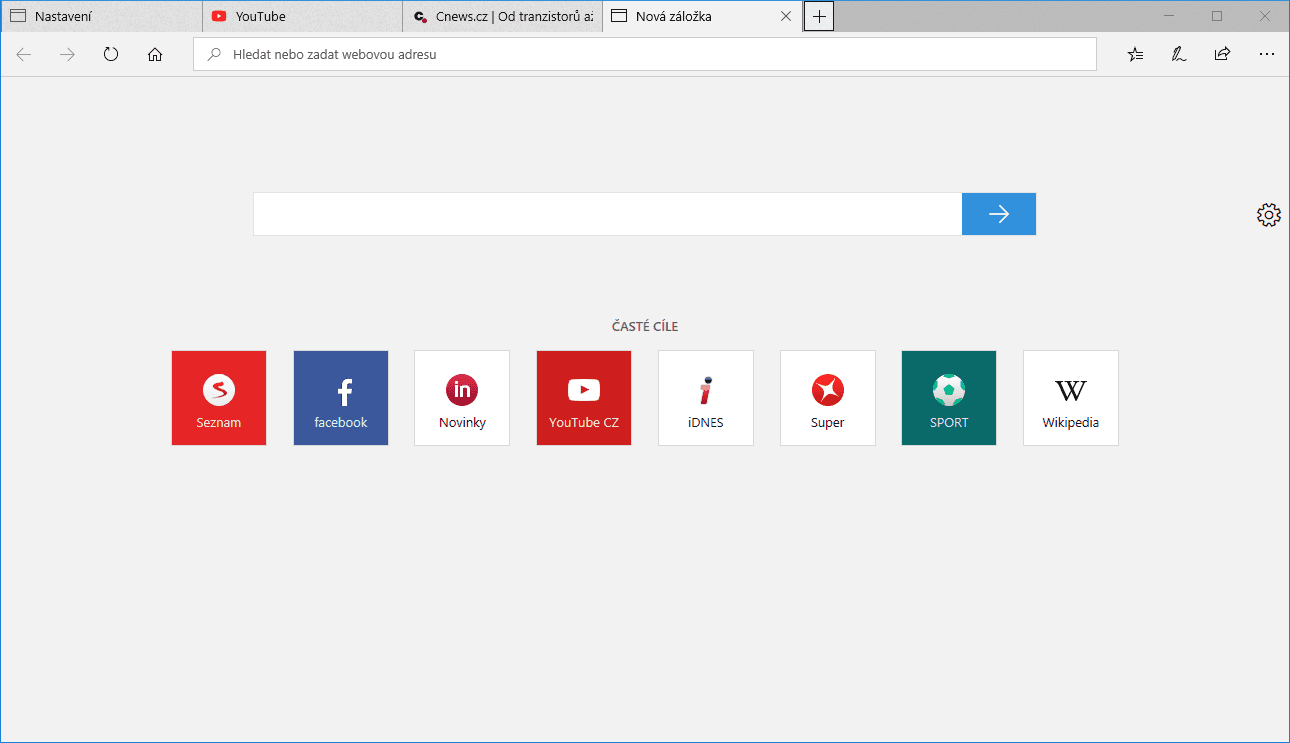The width and height of the screenshot is (1290, 743).
Task: Click the page search box
Action: tap(608, 214)
